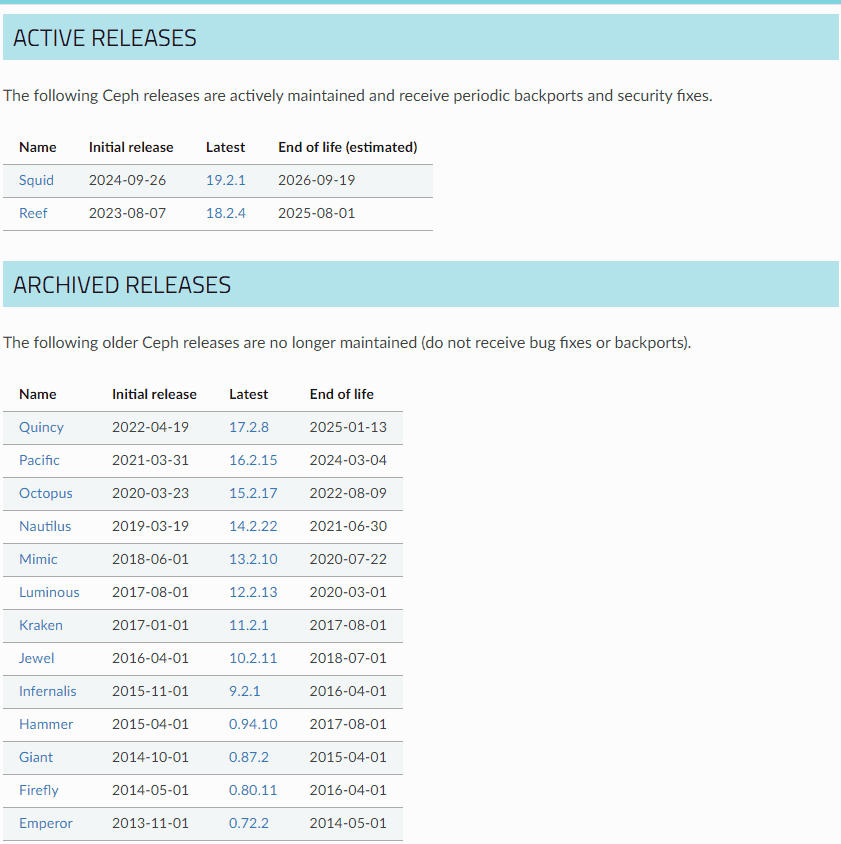Click the Jewel release name
Image resolution: width=841 pixels, height=844 pixels.
point(37,658)
